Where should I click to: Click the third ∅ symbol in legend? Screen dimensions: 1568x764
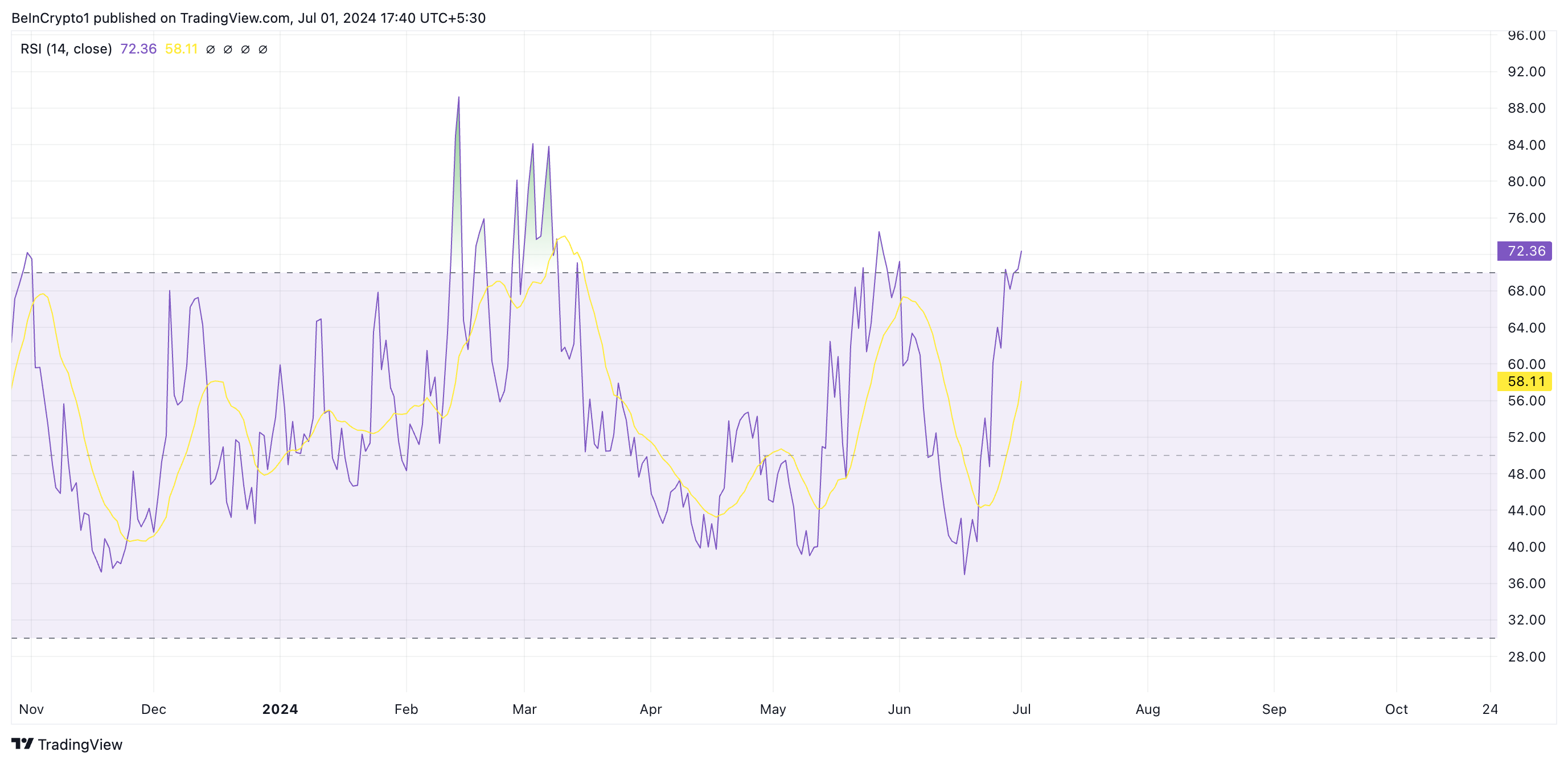pos(245,50)
